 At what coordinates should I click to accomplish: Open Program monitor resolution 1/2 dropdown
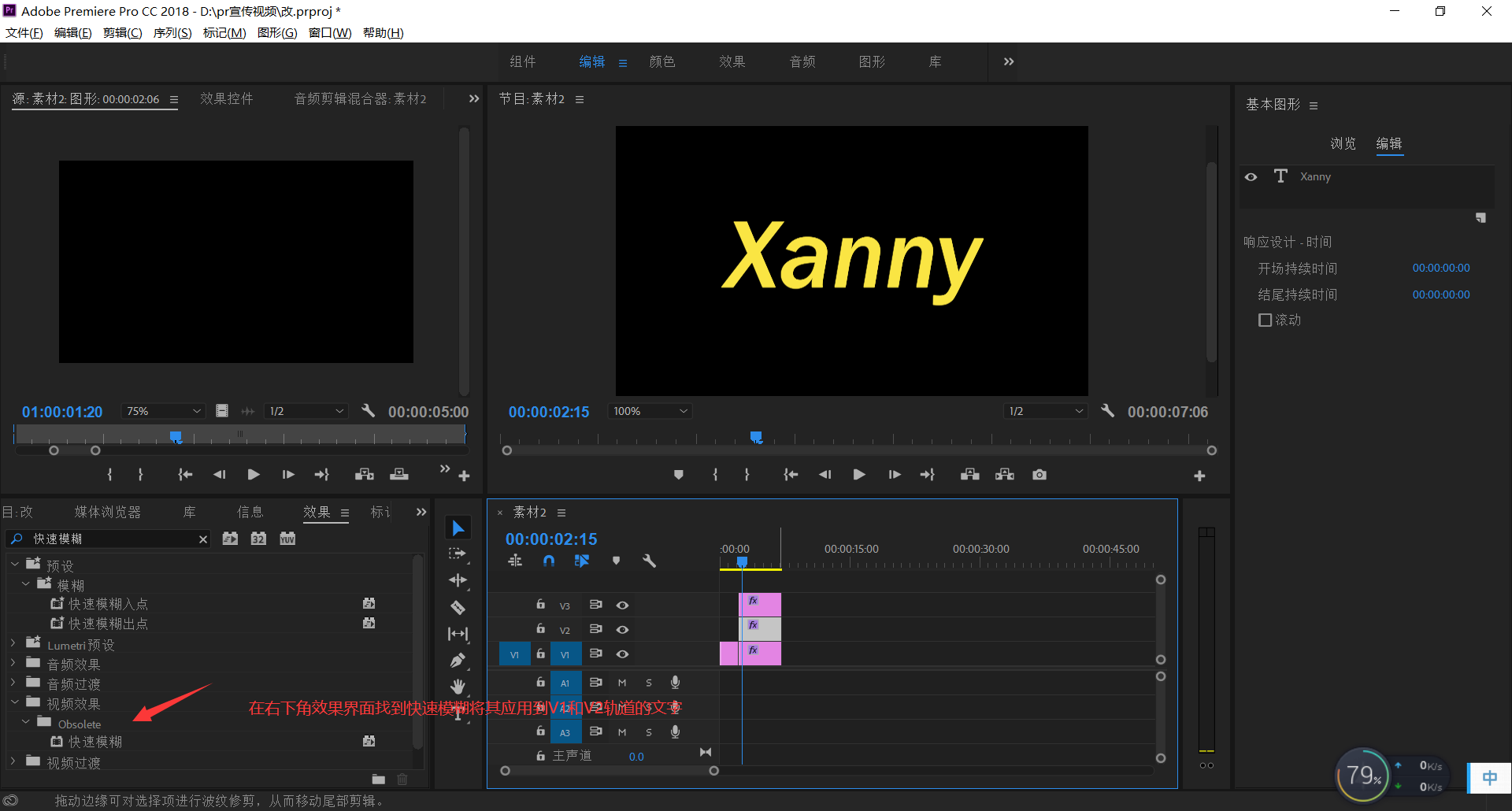click(x=1045, y=411)
